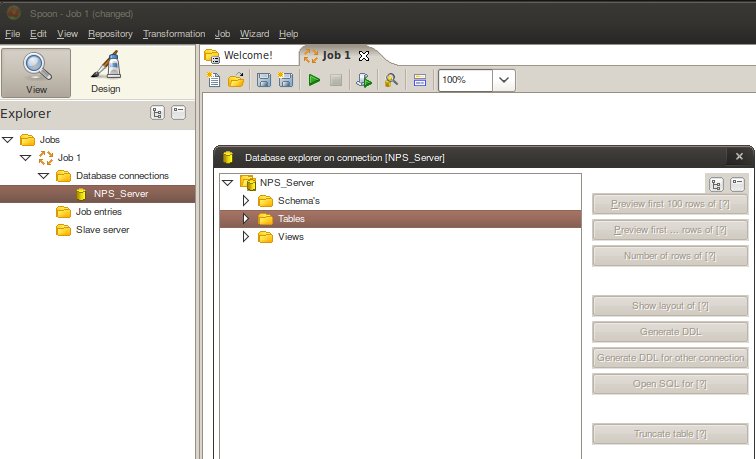756x459 pixels.
Task: Collapse the Job 1 tree node arrow
Action: [x=26, y=158]
